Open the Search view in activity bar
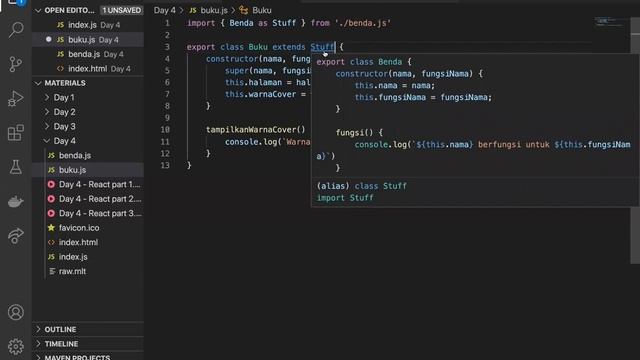 pos(16,30)
